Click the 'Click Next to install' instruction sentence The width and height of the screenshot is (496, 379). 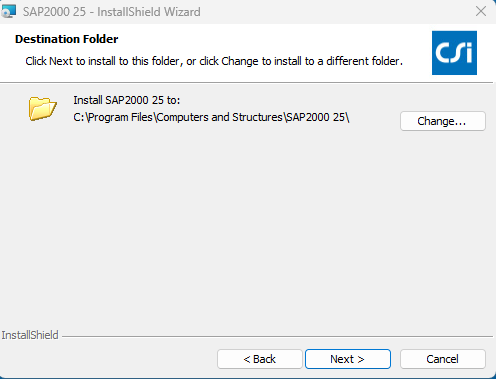coord(214,61)
